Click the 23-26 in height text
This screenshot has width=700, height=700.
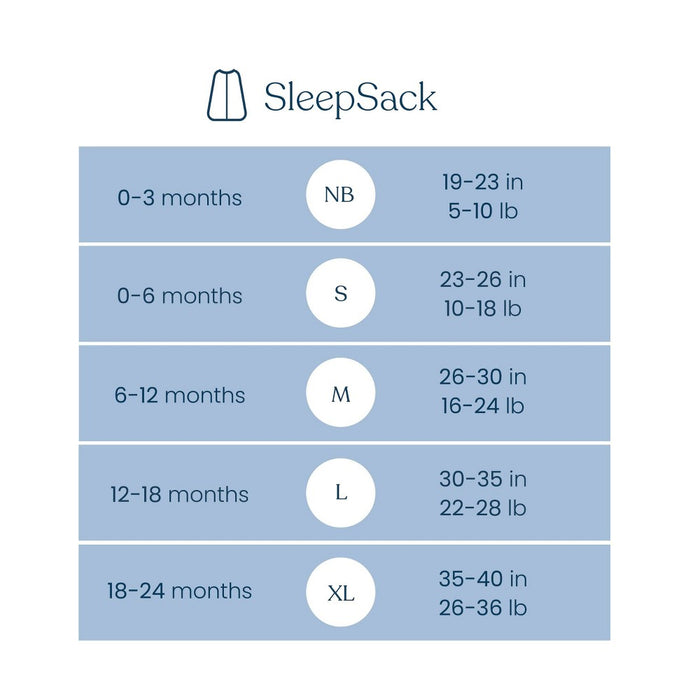[483, 280]
